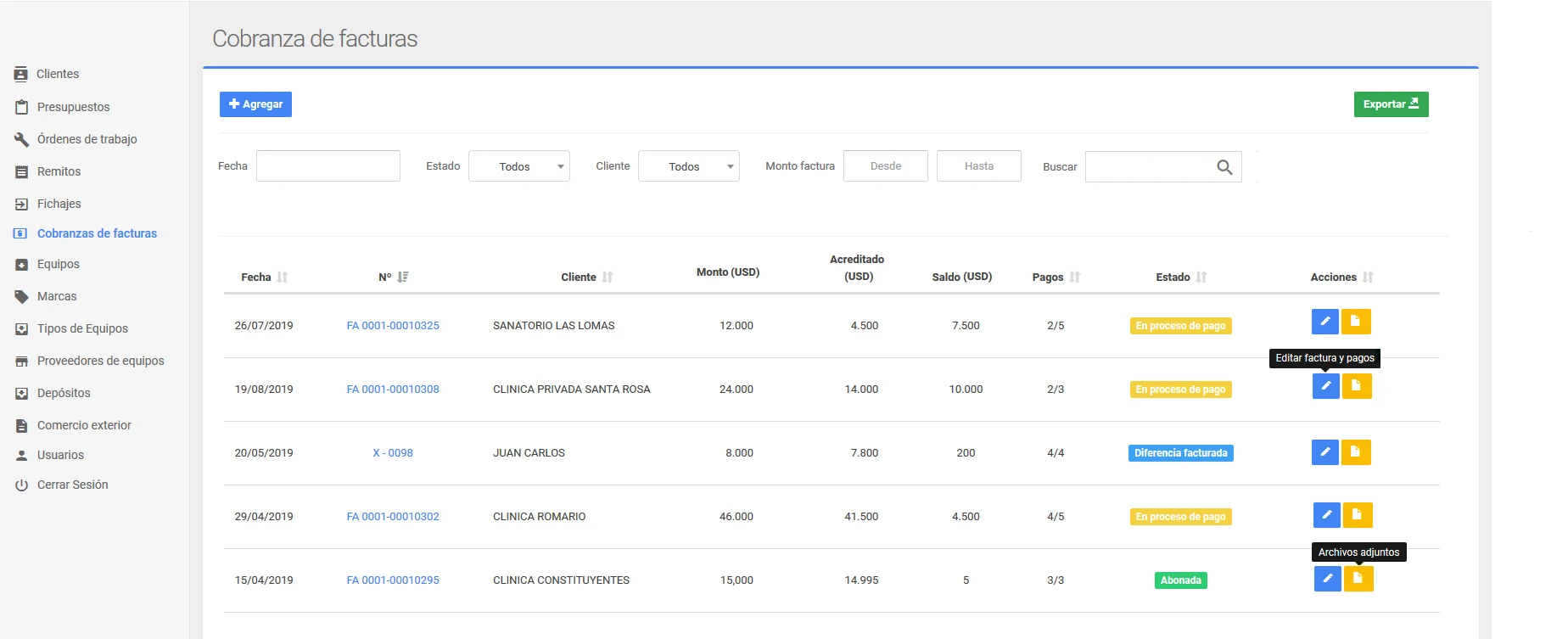Click the 46.000 amount cell

pos(736,517)
